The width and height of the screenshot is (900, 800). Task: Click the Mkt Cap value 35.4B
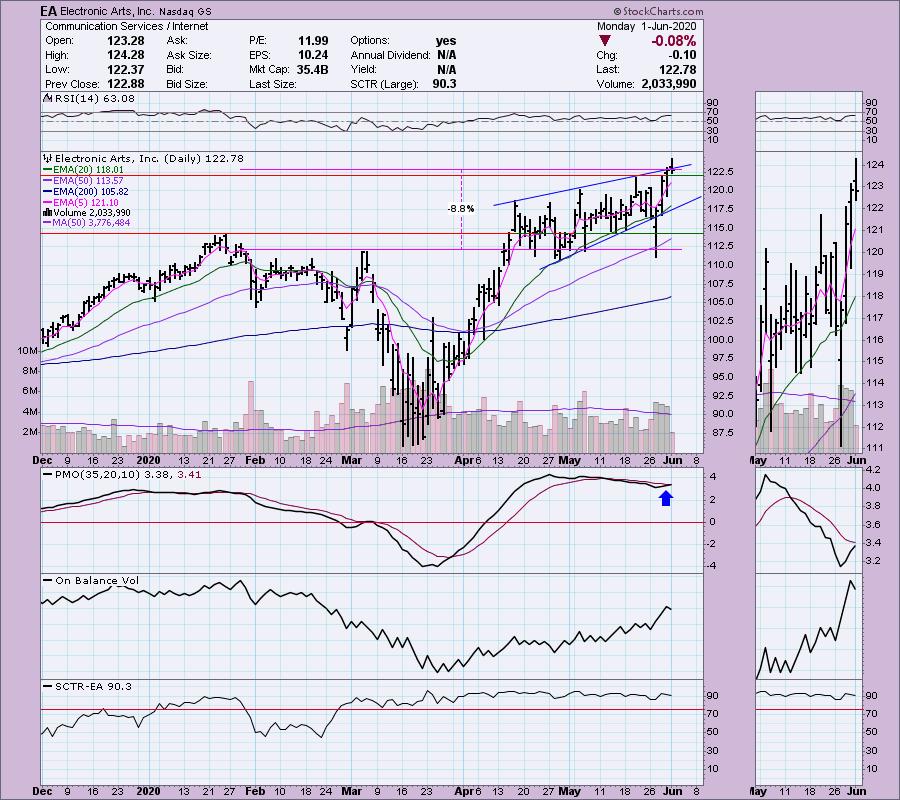(313, 69)
